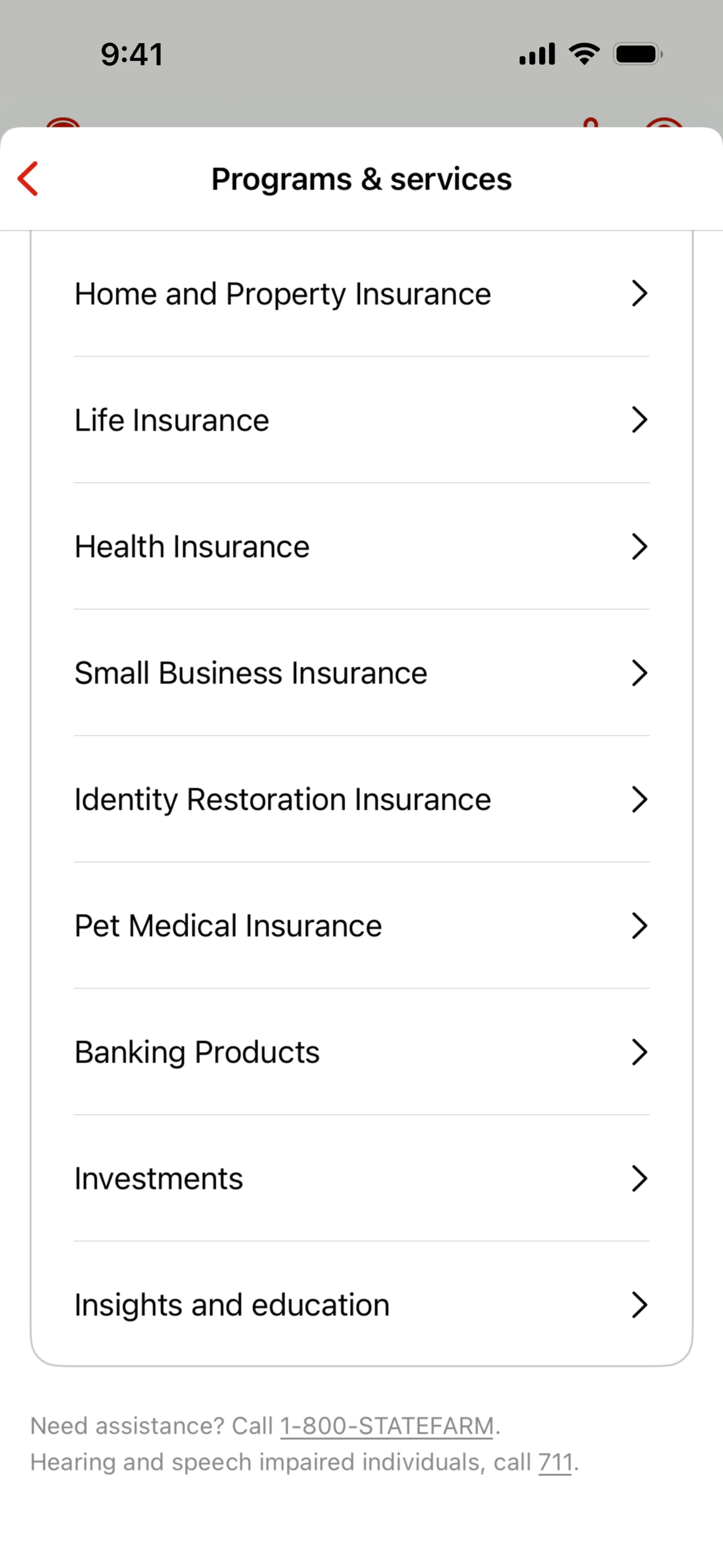Open Home and Property Insurance

click(282, 294)
